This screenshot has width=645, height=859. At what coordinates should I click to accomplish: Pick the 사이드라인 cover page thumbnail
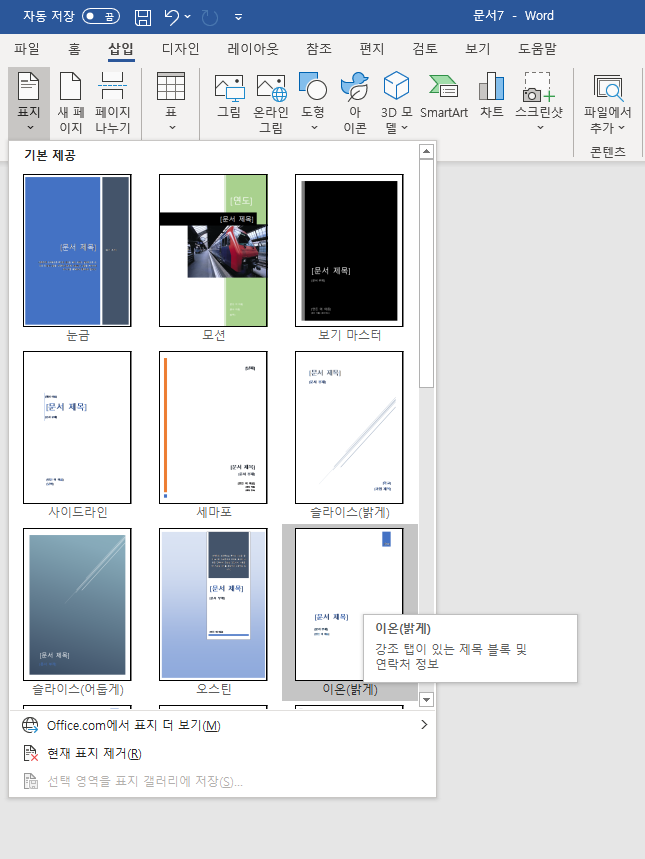77,427
